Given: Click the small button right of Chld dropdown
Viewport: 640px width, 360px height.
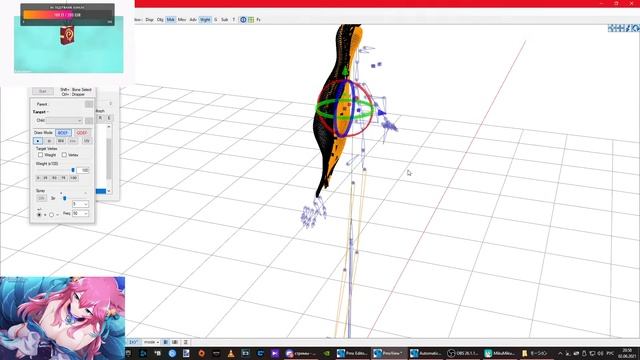Looking at the screenshot, I should (89, 121).
